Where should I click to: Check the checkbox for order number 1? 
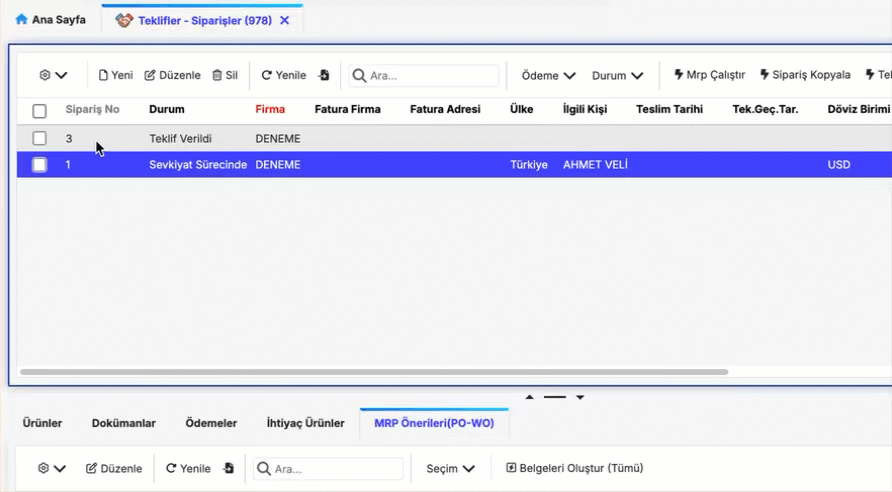click(39, 165)
